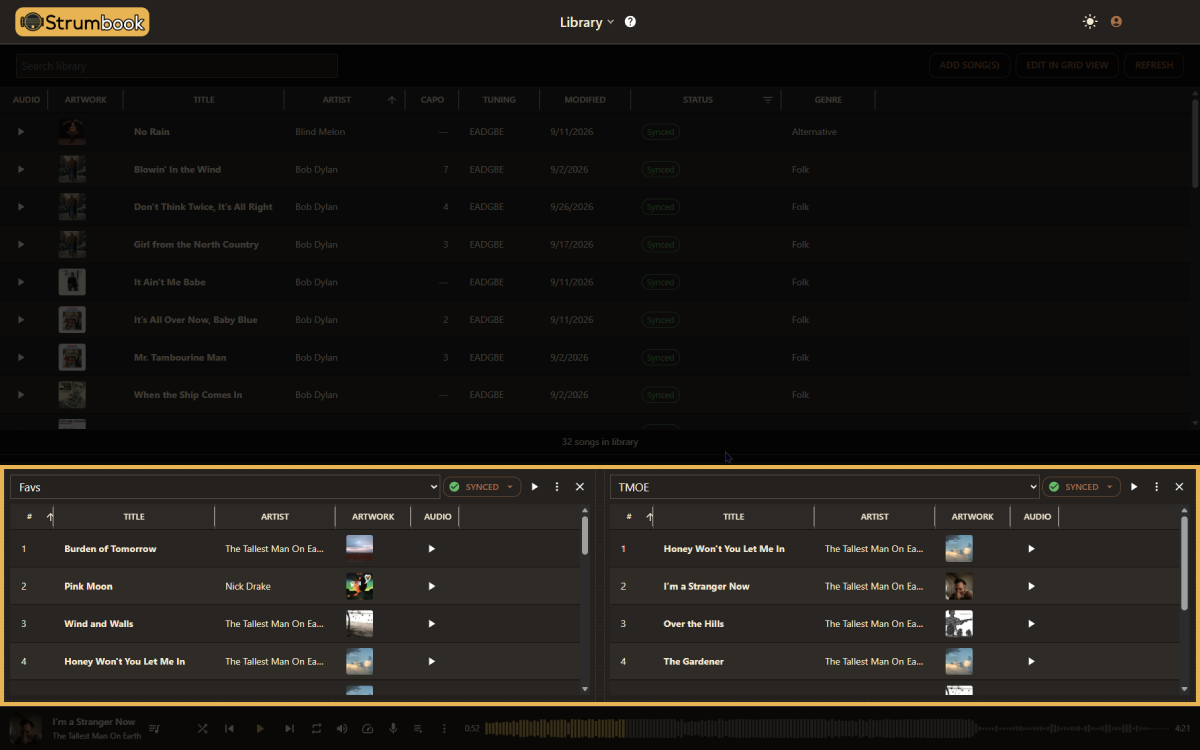Open more options for TMOE playlist

(x=1156, y=487)
